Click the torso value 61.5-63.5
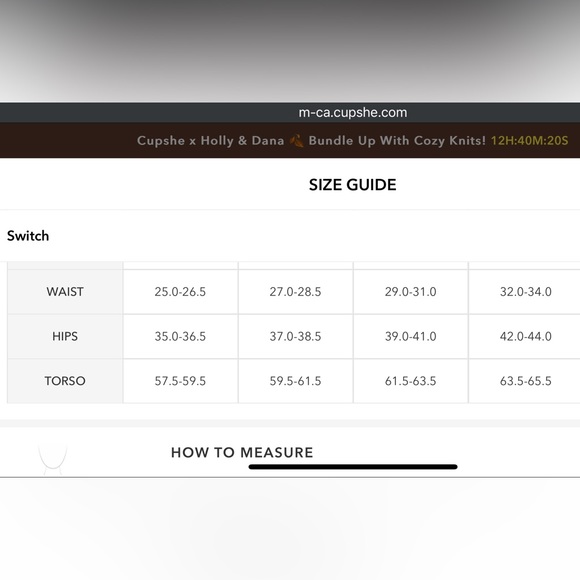This screenshot has height=580, width=580. (x=411, y=381)
